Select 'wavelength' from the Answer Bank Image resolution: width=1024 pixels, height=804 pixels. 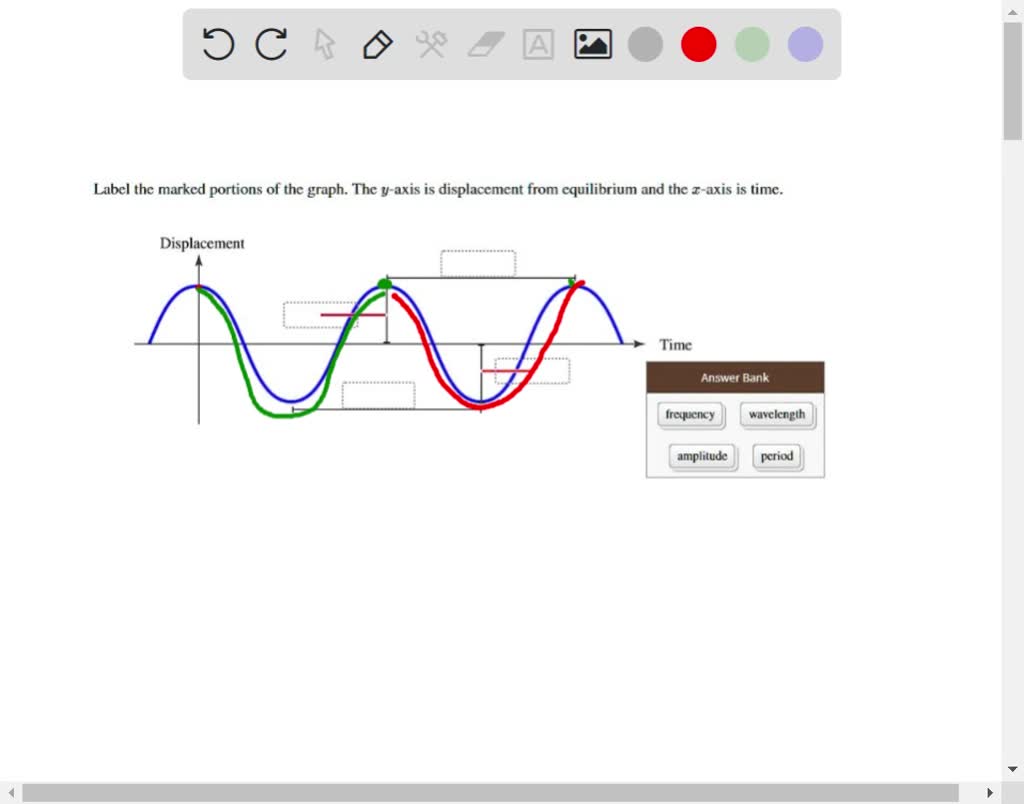coord(777,415)
